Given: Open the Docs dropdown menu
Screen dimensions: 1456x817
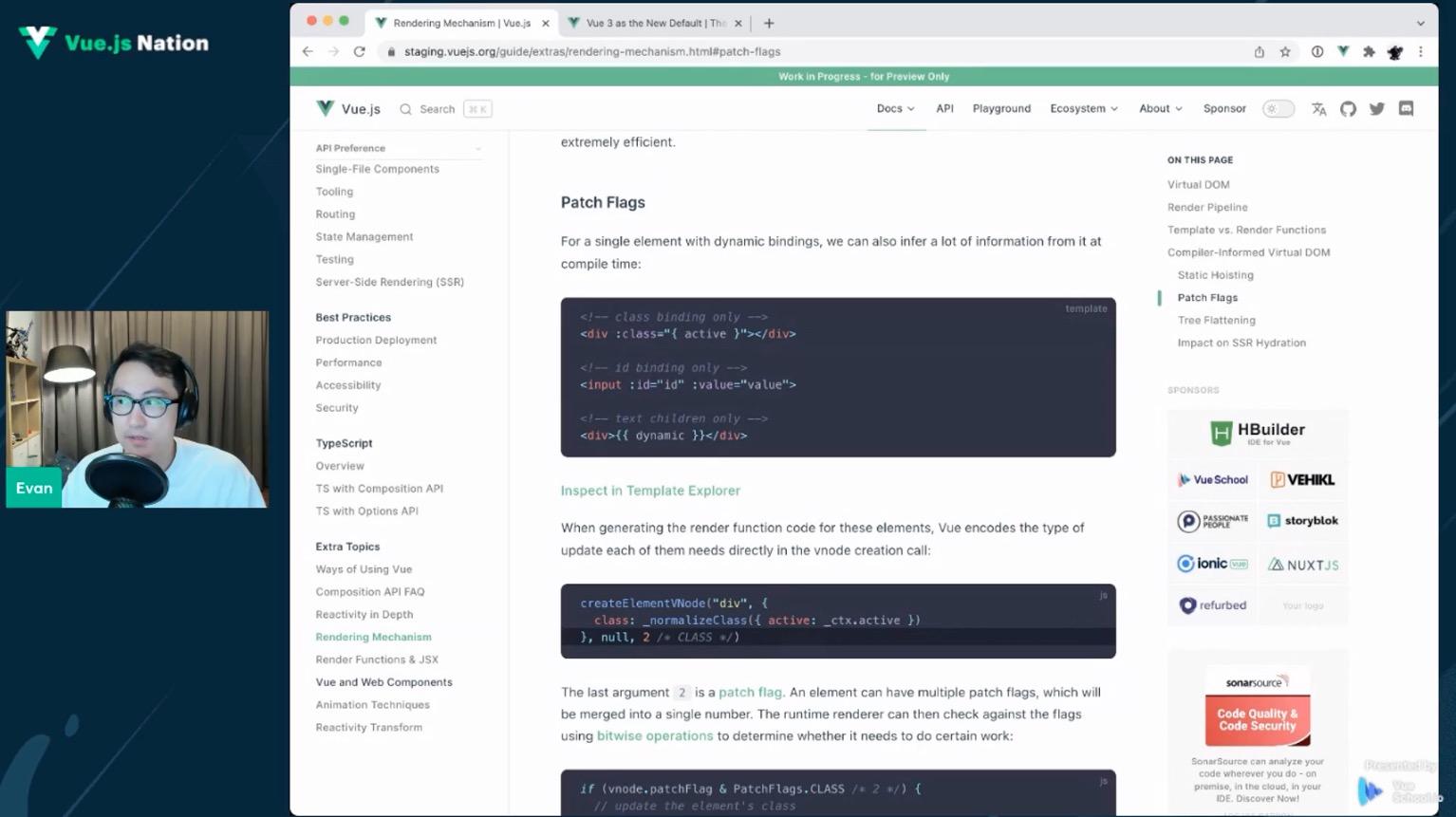Looking at the screenshot, I should 895,109.
